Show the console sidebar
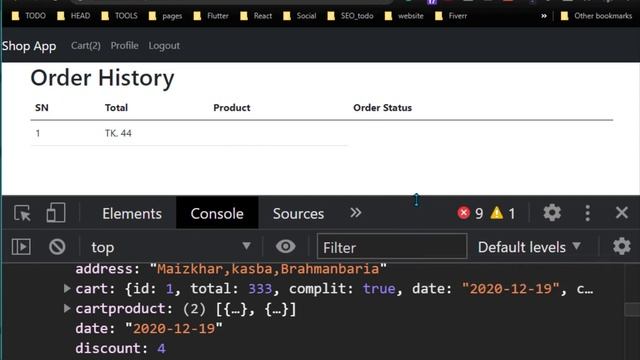The image size is (640, 360). coord(21,247)
